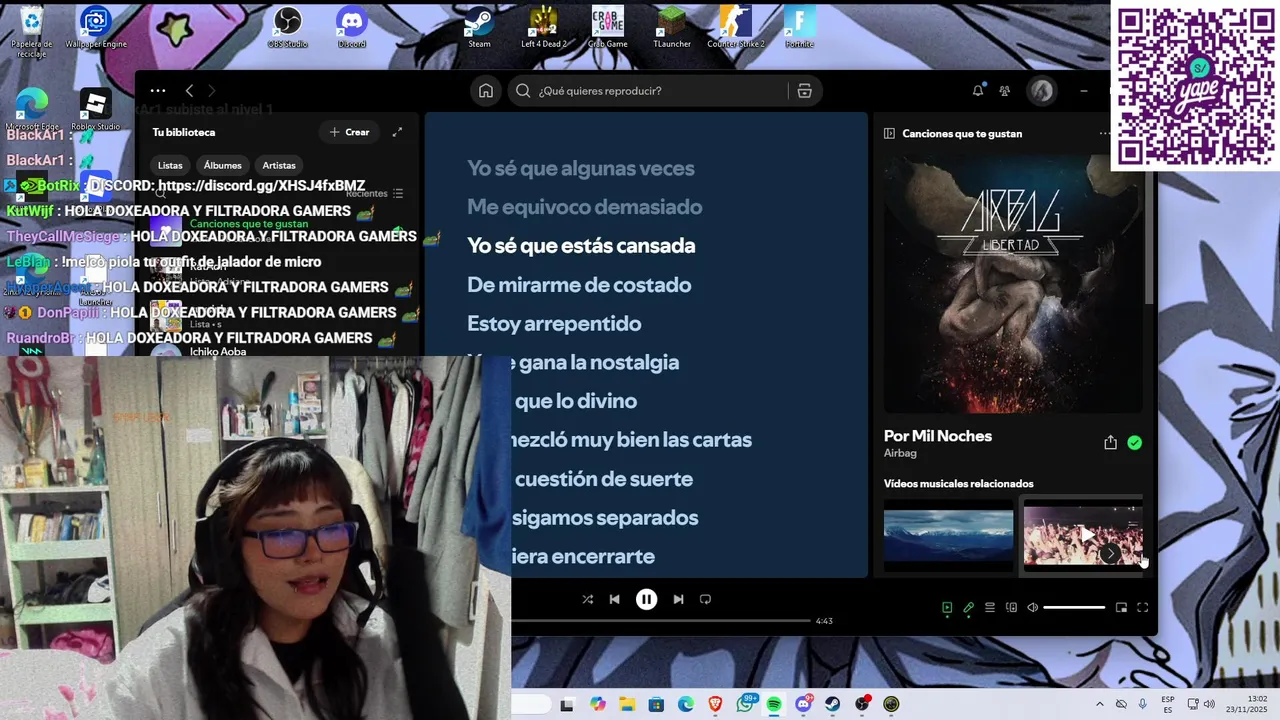The image size is (1280, 720).
Task: Open the Spotify three-dot main menu
Action: (x=158, y=91)
